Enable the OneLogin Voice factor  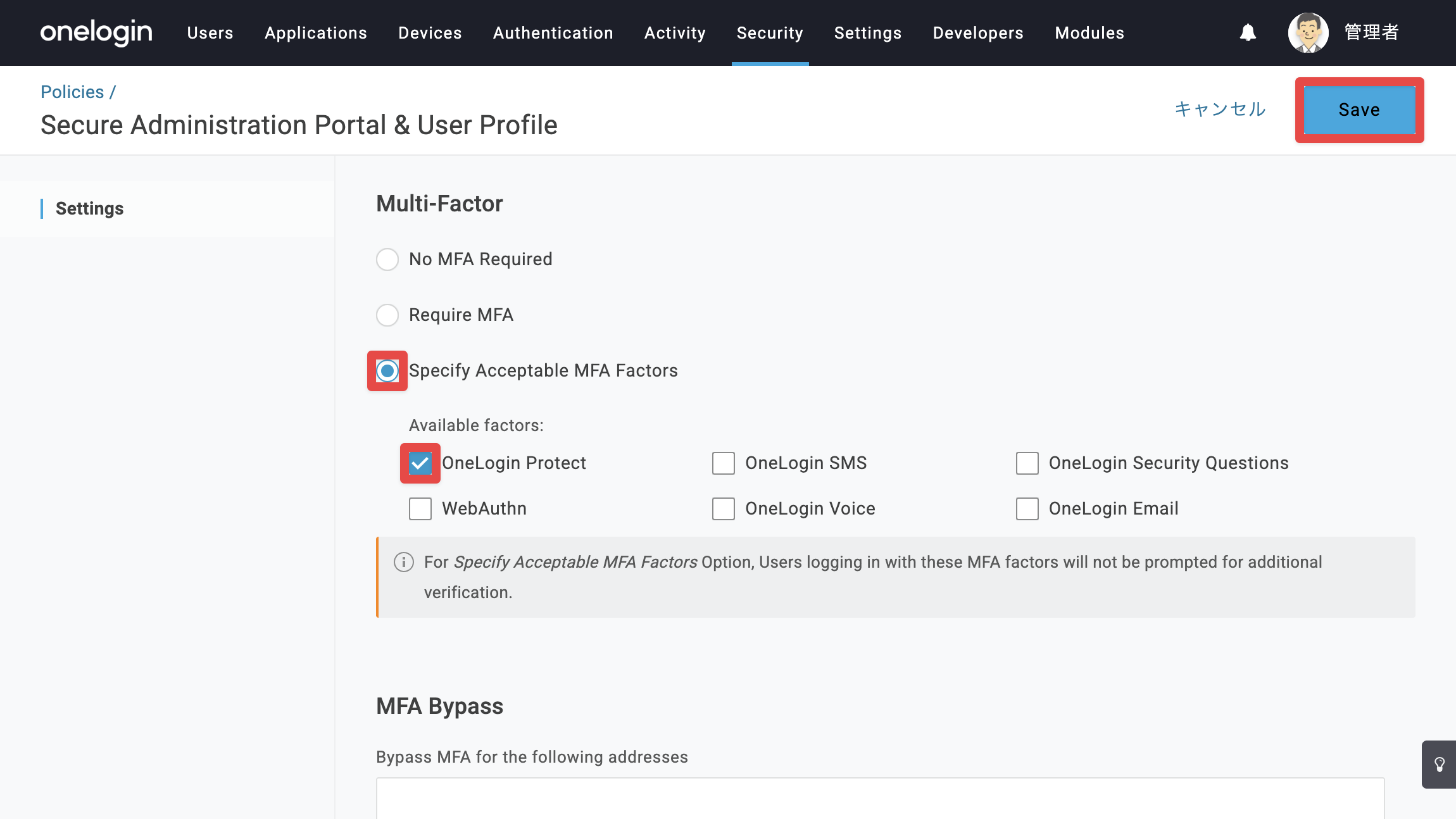pos(724,509)
